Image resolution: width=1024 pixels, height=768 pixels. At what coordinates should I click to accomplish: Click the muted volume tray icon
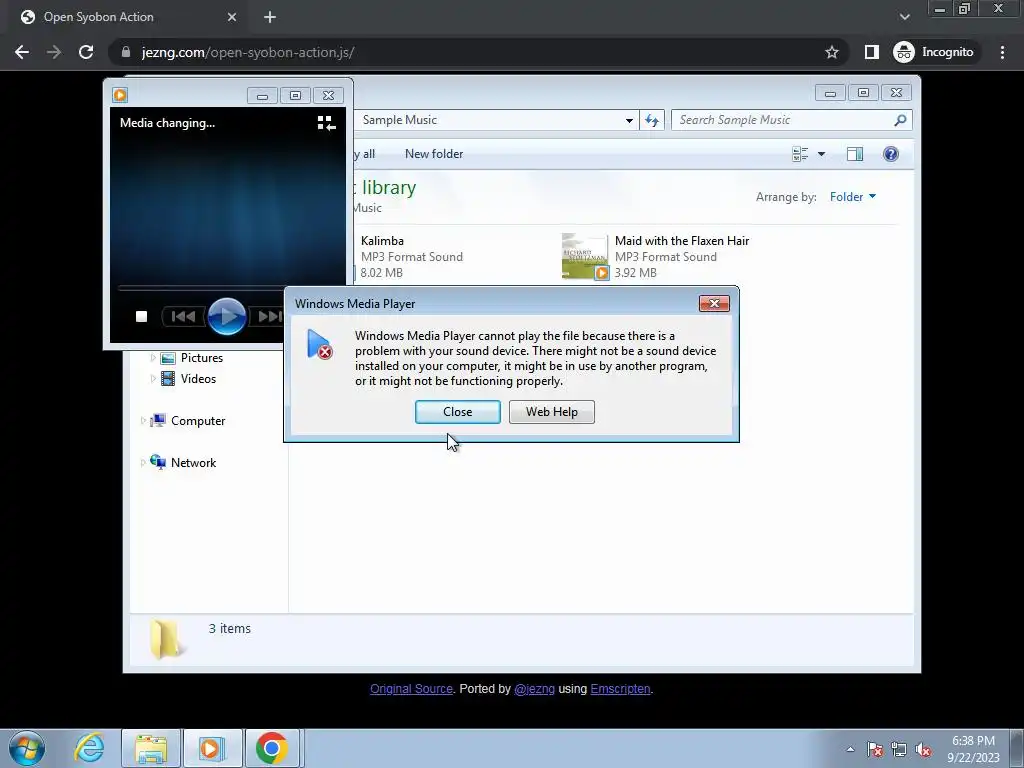pyautogui.click(x=923, y=750)
